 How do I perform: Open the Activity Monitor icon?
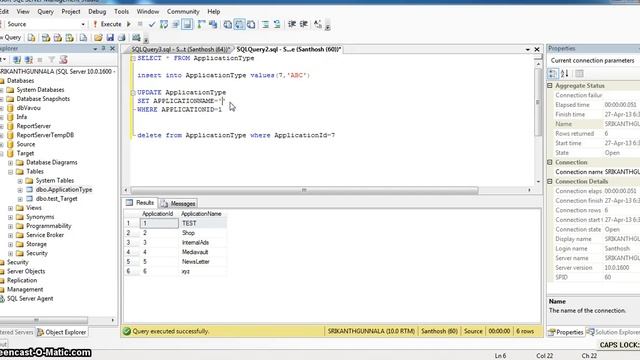click(x=136, y=38)
